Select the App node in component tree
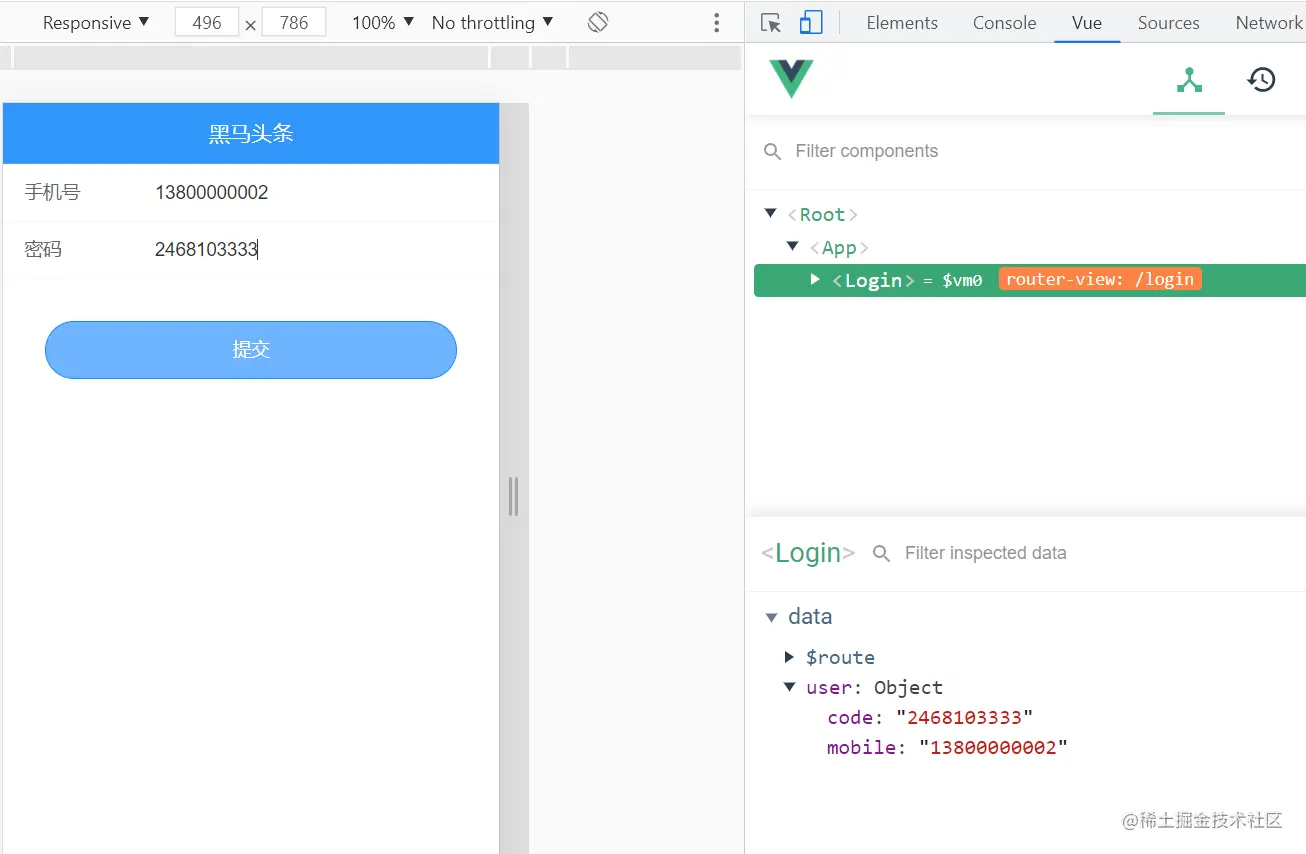This screenshot has height=854, width=1306. pos(839,247)
